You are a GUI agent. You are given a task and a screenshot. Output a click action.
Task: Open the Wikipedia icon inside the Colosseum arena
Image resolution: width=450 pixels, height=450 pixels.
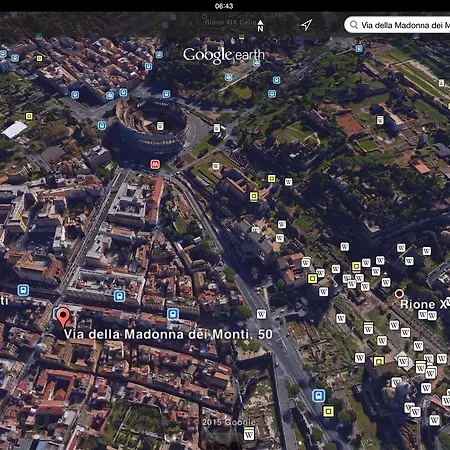160,126
